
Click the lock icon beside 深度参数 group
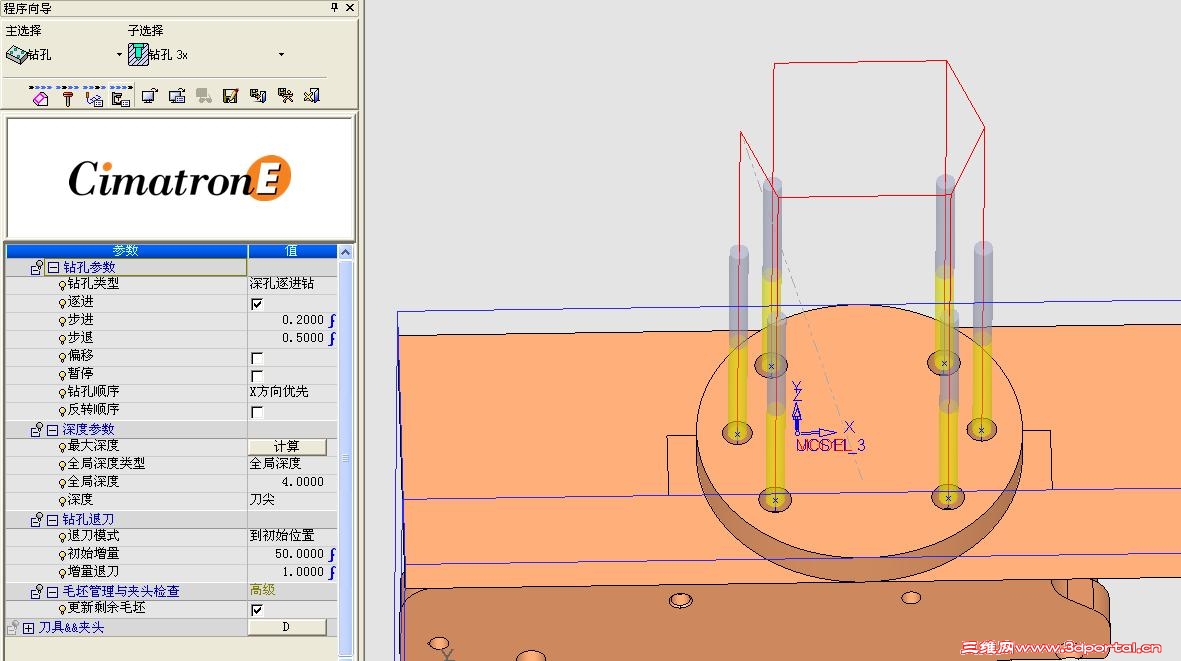pos(36,430)
